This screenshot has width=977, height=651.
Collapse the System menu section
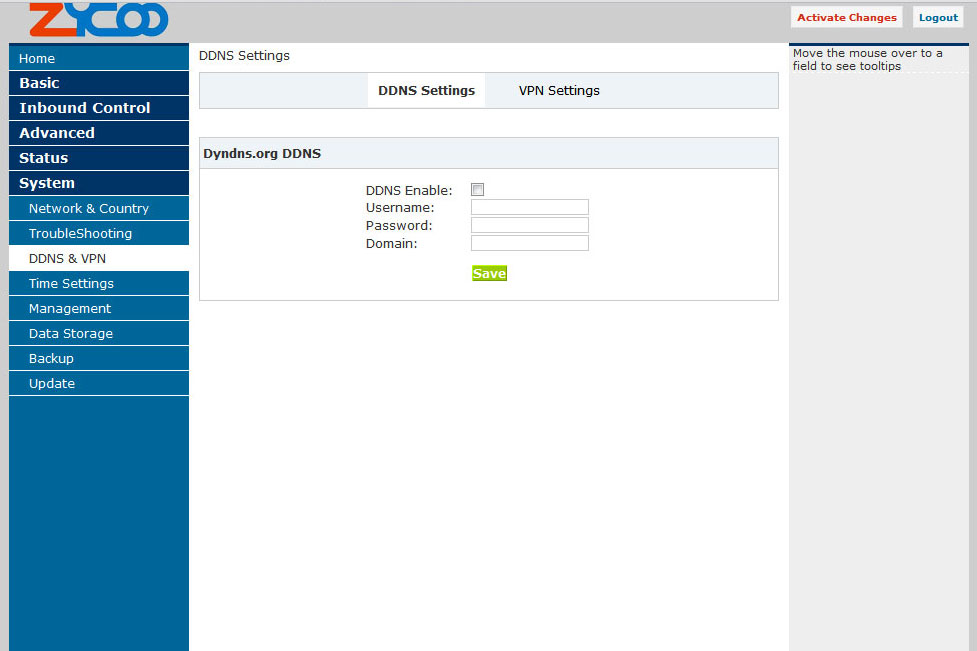click(98, 183)
